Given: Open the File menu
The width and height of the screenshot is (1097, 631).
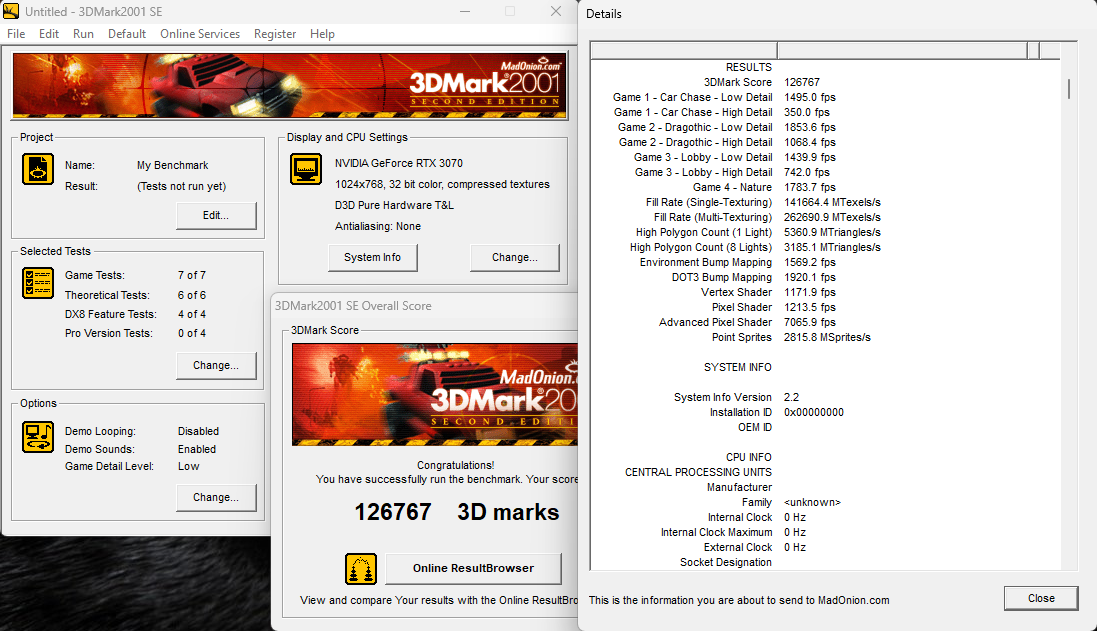Looking at the screenshot, I should (16, 34).
